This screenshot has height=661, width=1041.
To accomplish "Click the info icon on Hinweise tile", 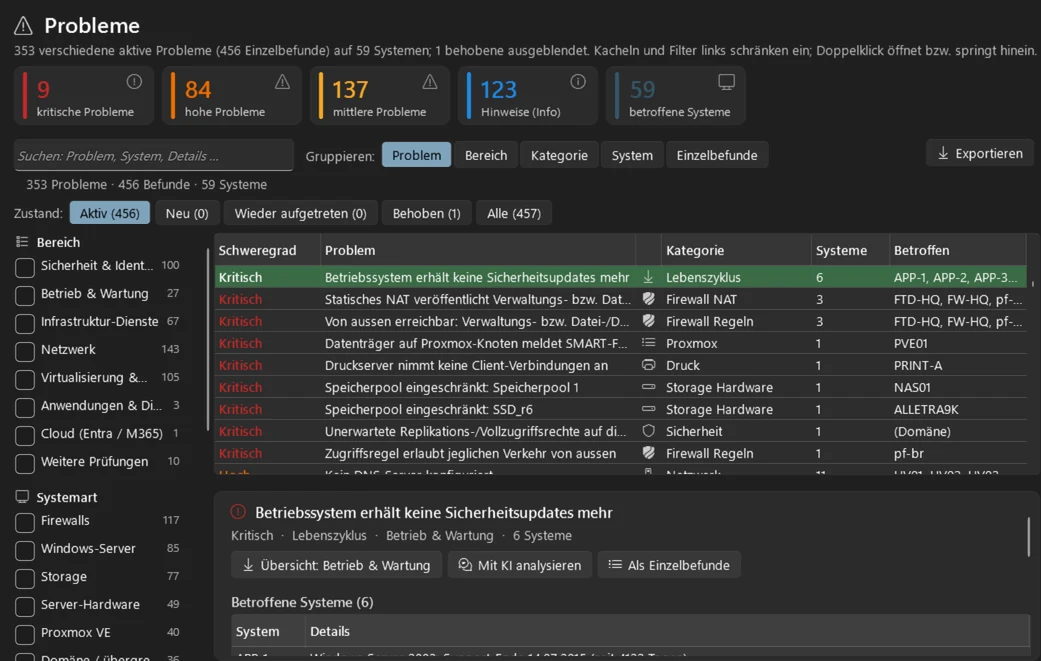I will 578,82.
